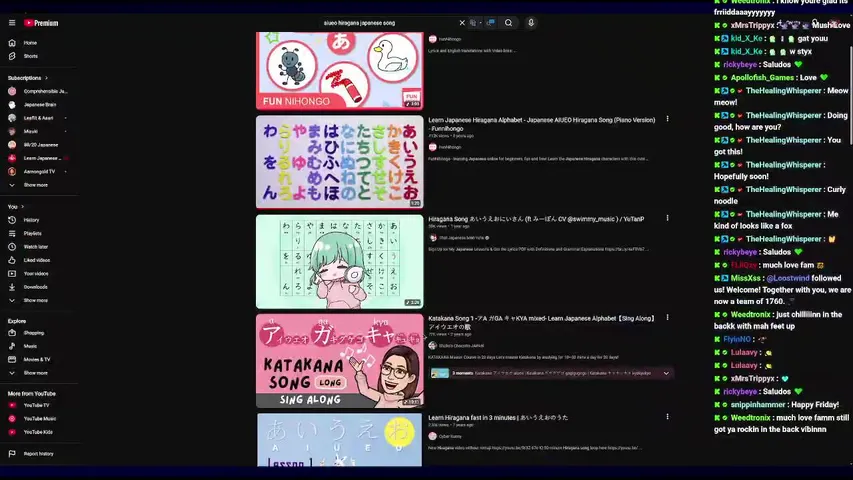The image size is (853, 480).
Task: Open more options for Learn Hiragana fast video
Action: click(x=667, y=416)
